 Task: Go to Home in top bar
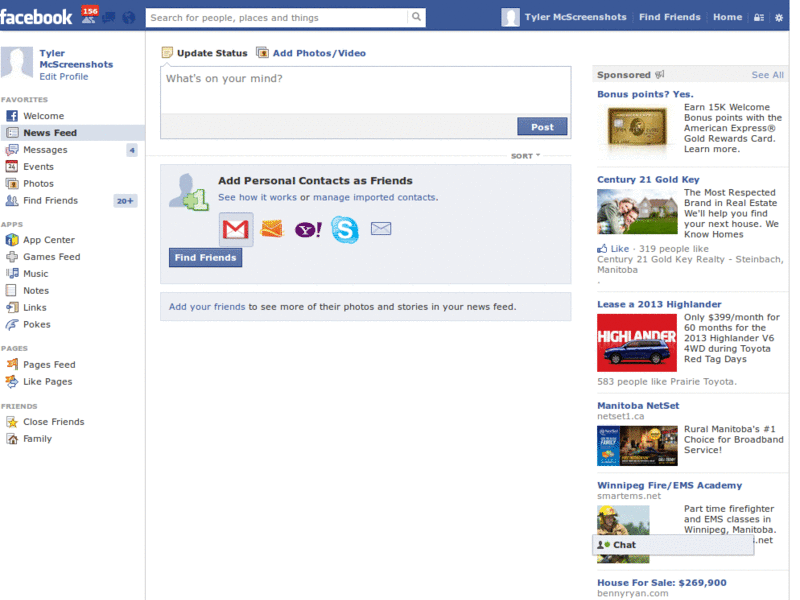point(728,17)
